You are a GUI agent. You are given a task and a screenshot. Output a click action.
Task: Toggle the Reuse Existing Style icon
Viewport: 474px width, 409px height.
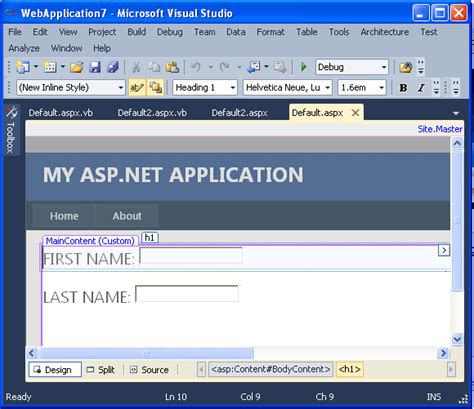click(155, 88)
